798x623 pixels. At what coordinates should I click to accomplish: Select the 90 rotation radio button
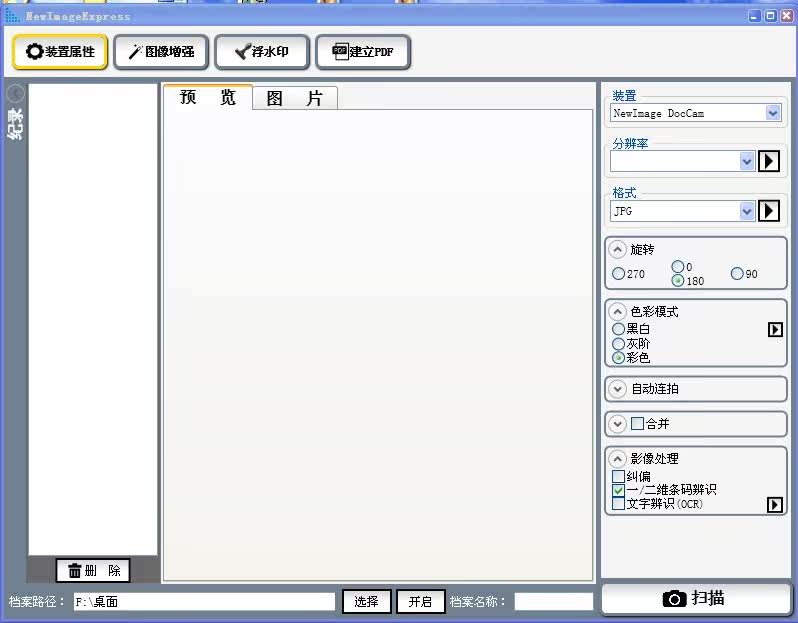pos(736,274)
